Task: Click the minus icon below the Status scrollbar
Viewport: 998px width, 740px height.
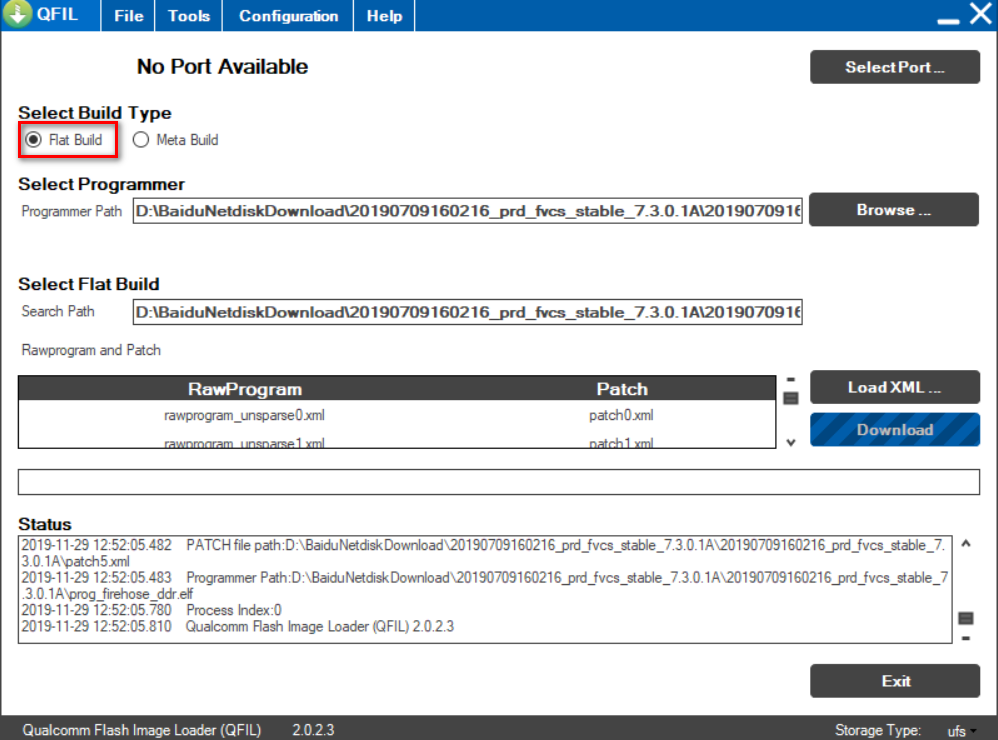Action: 966,637
